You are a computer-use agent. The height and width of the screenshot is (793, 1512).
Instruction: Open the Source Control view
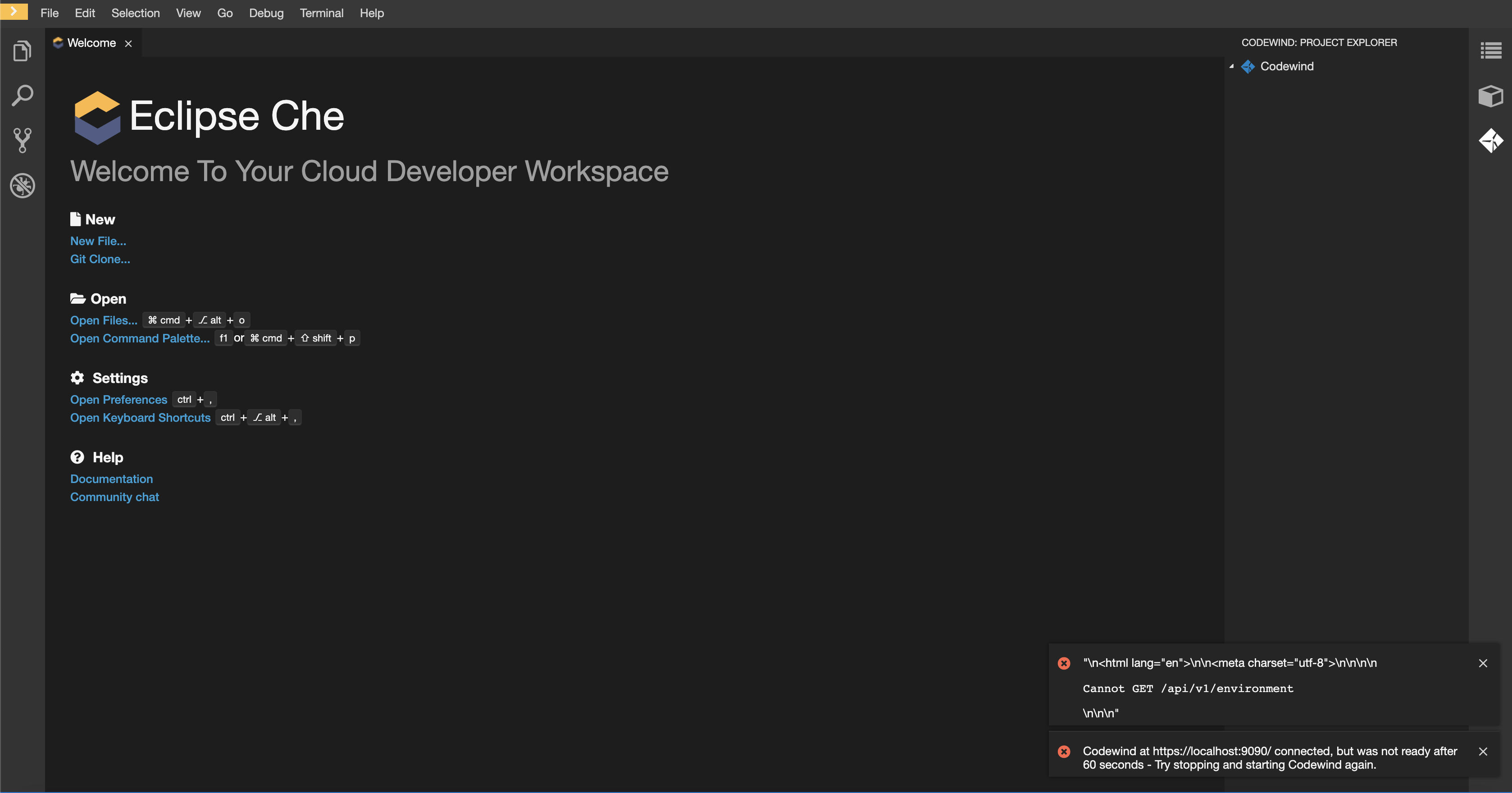click(x=23, y=140)
